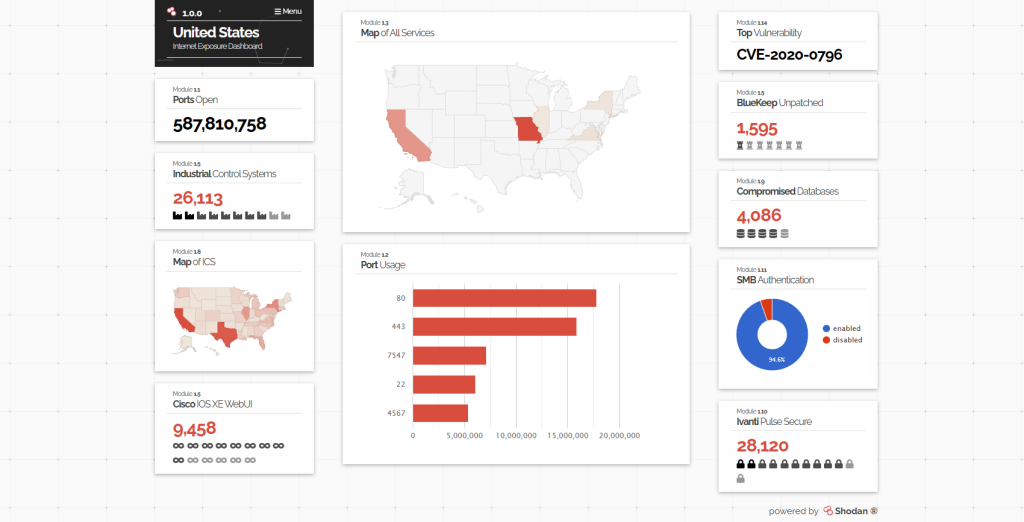The width and height of the screenshot is (1024, 522).
Task: Click Missouri on the Map of All Services
Action: pyautogui.click(x=529, y=130)
